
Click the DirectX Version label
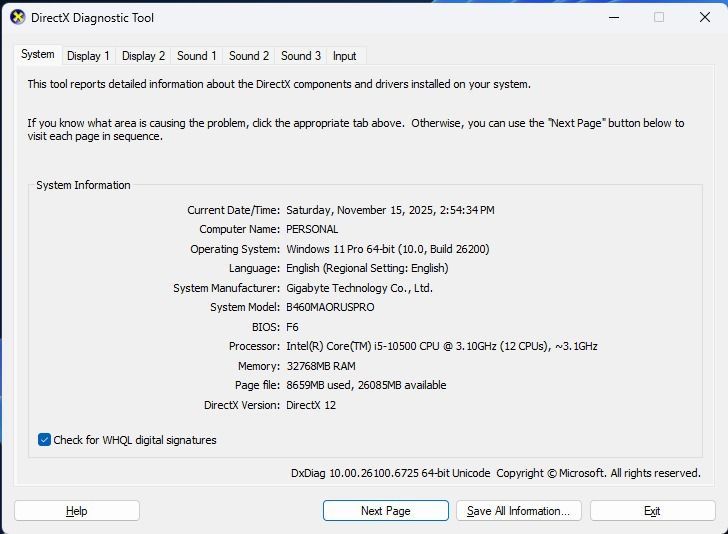242,405
